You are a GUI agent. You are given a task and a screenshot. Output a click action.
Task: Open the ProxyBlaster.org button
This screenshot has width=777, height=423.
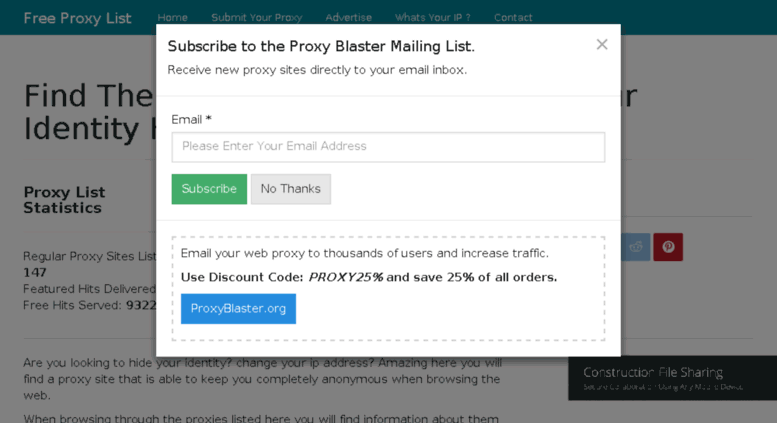pos(238,309)
